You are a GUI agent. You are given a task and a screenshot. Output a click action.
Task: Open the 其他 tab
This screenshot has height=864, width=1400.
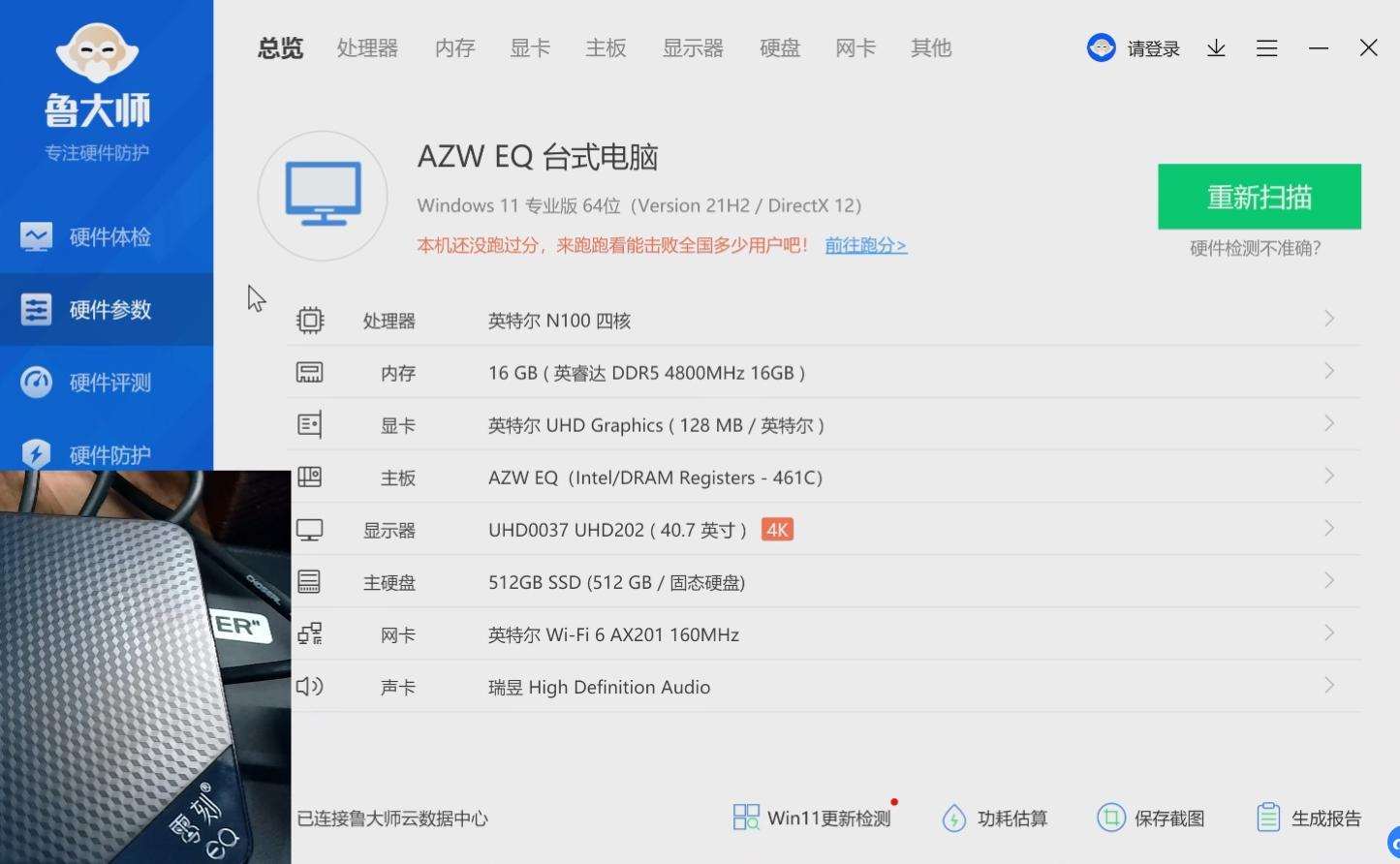click(x=931, y=48)
